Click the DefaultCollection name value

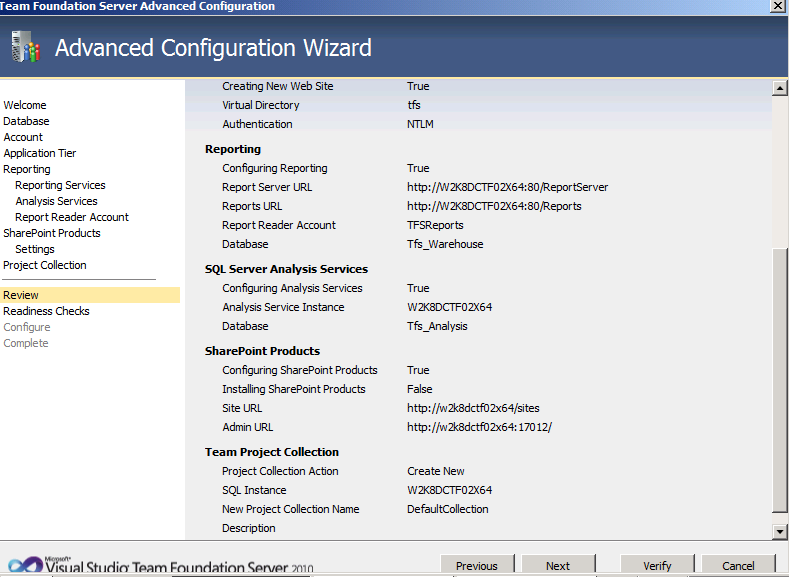(447, 509)
